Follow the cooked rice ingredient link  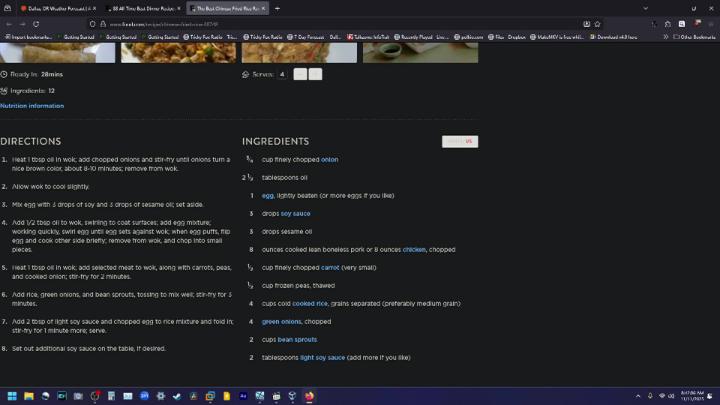(310, 303)
